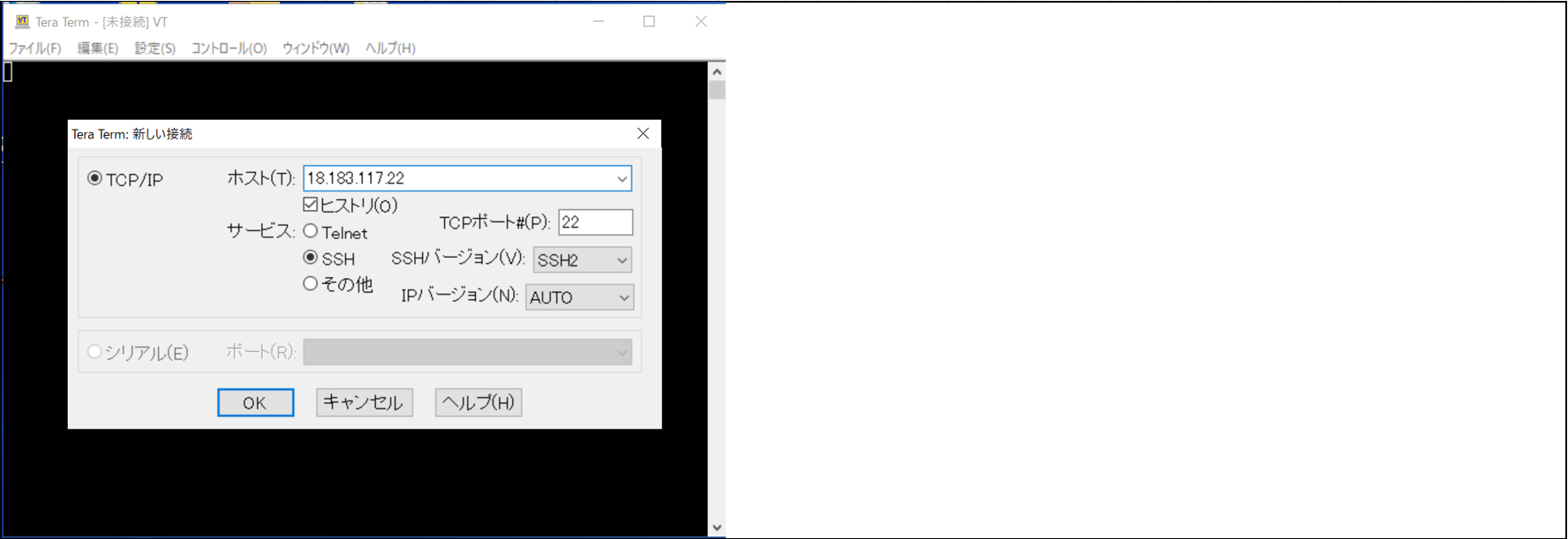The image size is (1568, 539).
Task: Minimize the Tera Term window
Action: coord(599,21)
